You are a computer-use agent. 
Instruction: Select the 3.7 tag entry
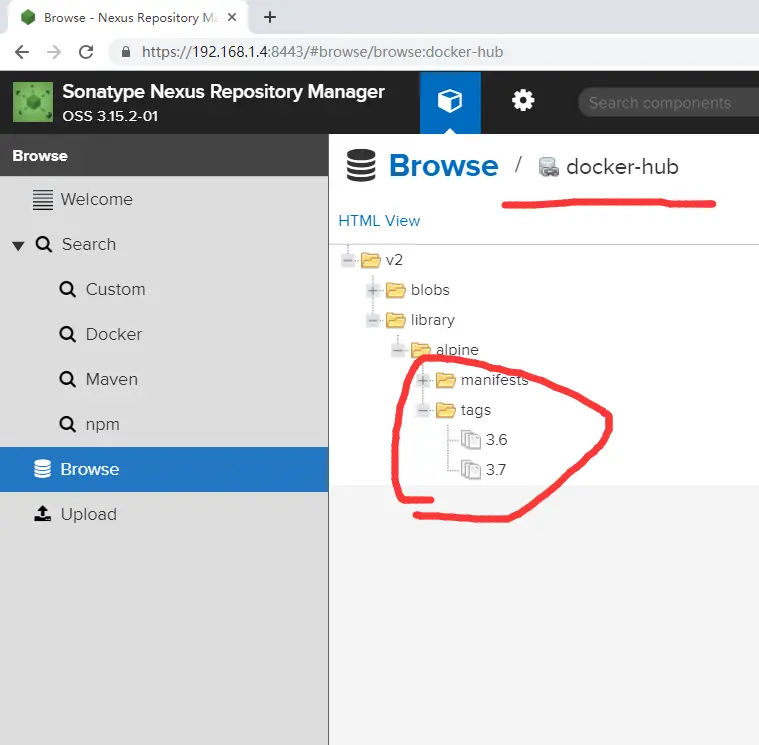pos(496,470)
